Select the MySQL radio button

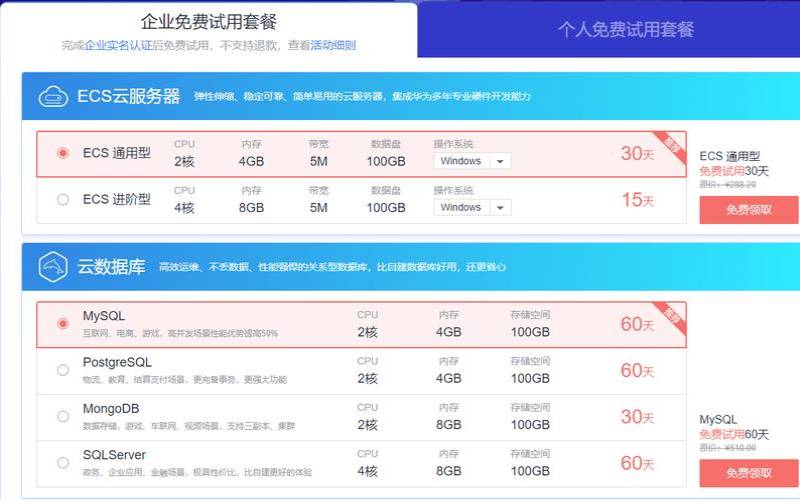click(63, 323)
